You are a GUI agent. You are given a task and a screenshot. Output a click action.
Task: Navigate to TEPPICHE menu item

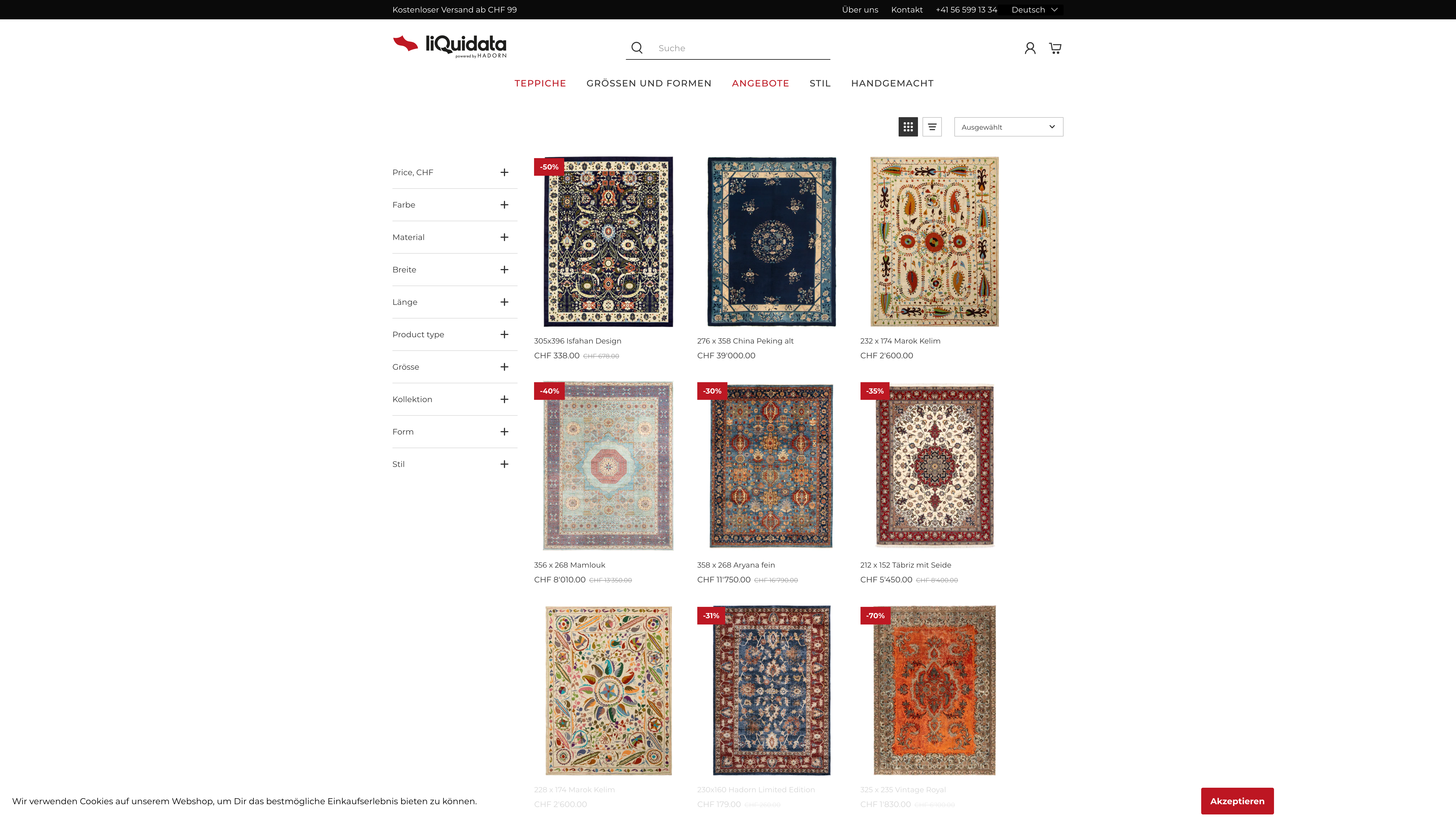(540, 83)
